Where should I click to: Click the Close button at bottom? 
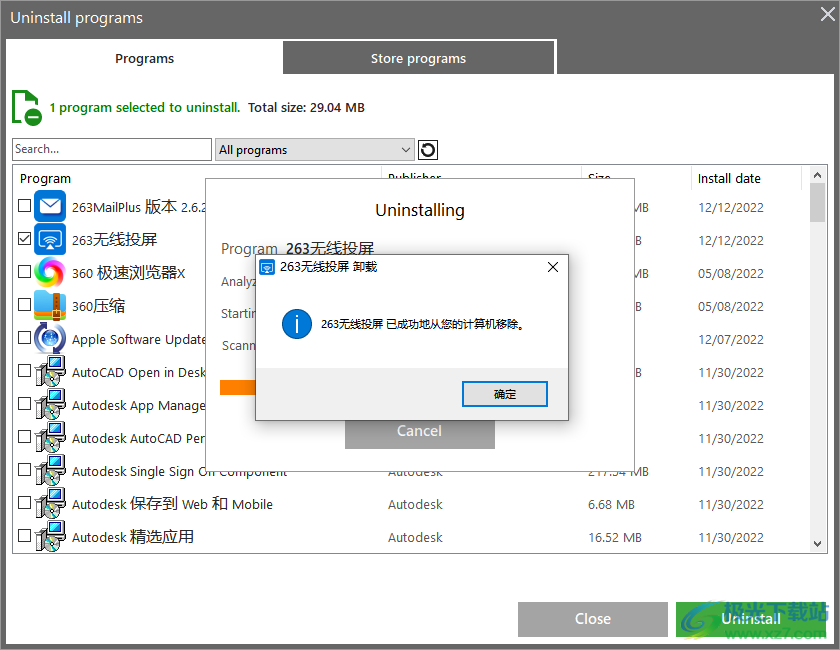(592, 619)
